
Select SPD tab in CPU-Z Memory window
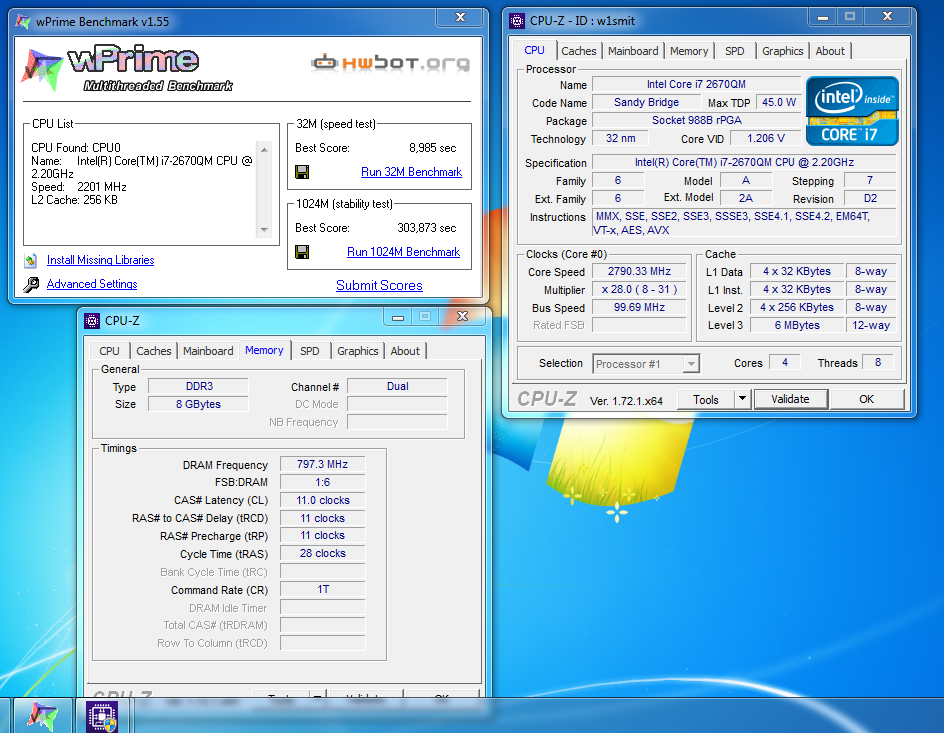(x=309, y=351)
